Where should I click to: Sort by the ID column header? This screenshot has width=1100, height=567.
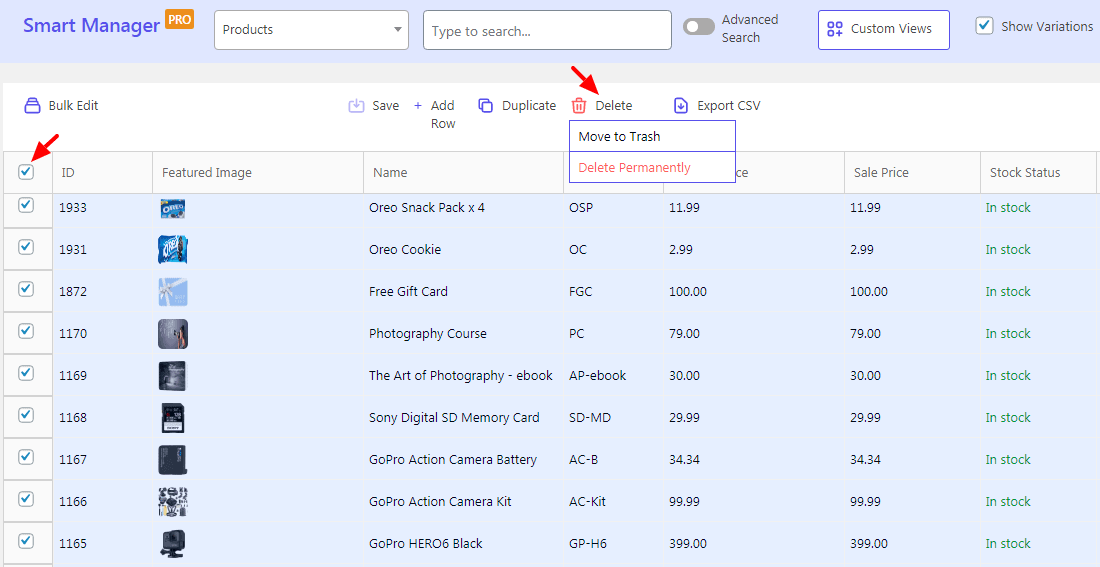[102, 173]
